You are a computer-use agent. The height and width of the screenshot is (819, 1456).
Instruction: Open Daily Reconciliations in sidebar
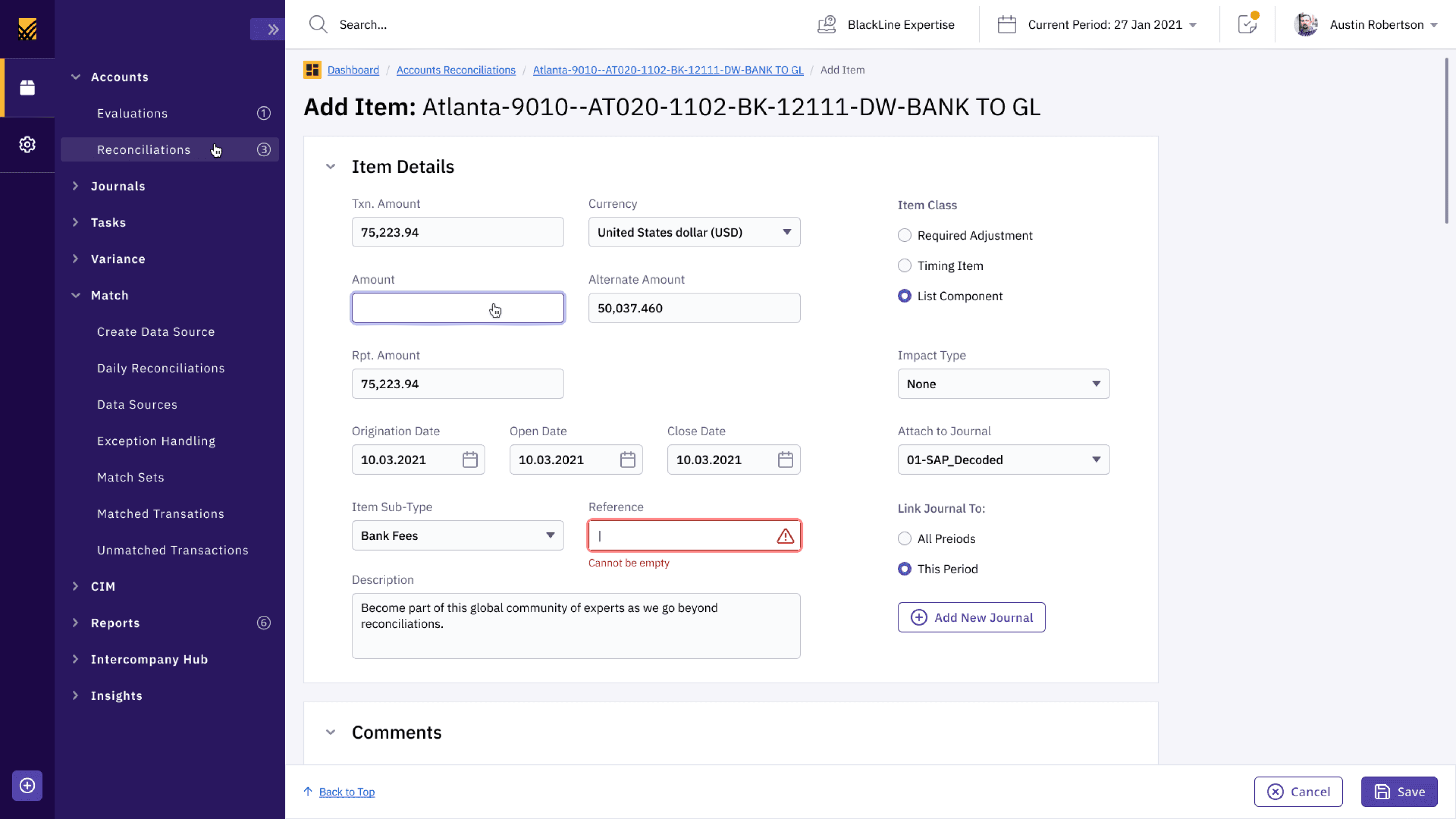click(161, 368)
